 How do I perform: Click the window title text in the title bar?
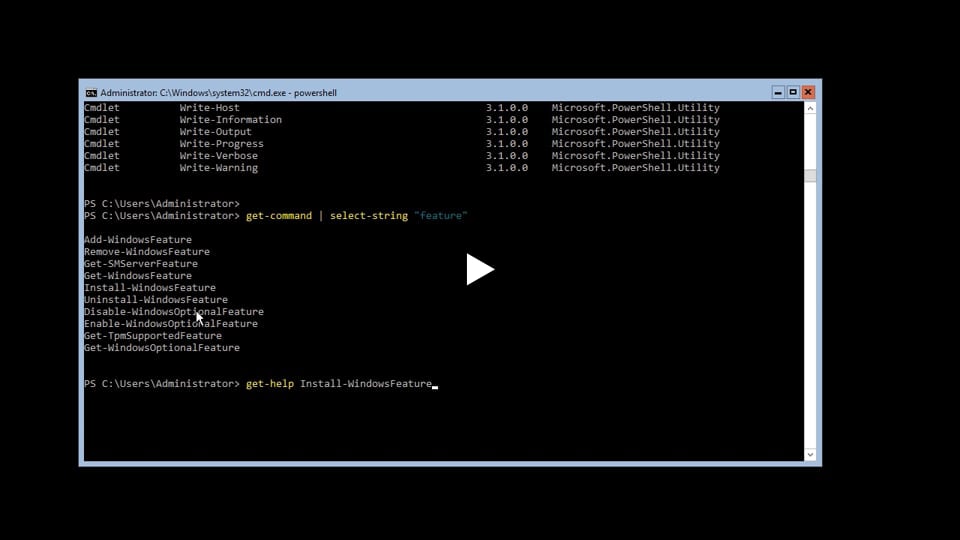click(218, 93)
